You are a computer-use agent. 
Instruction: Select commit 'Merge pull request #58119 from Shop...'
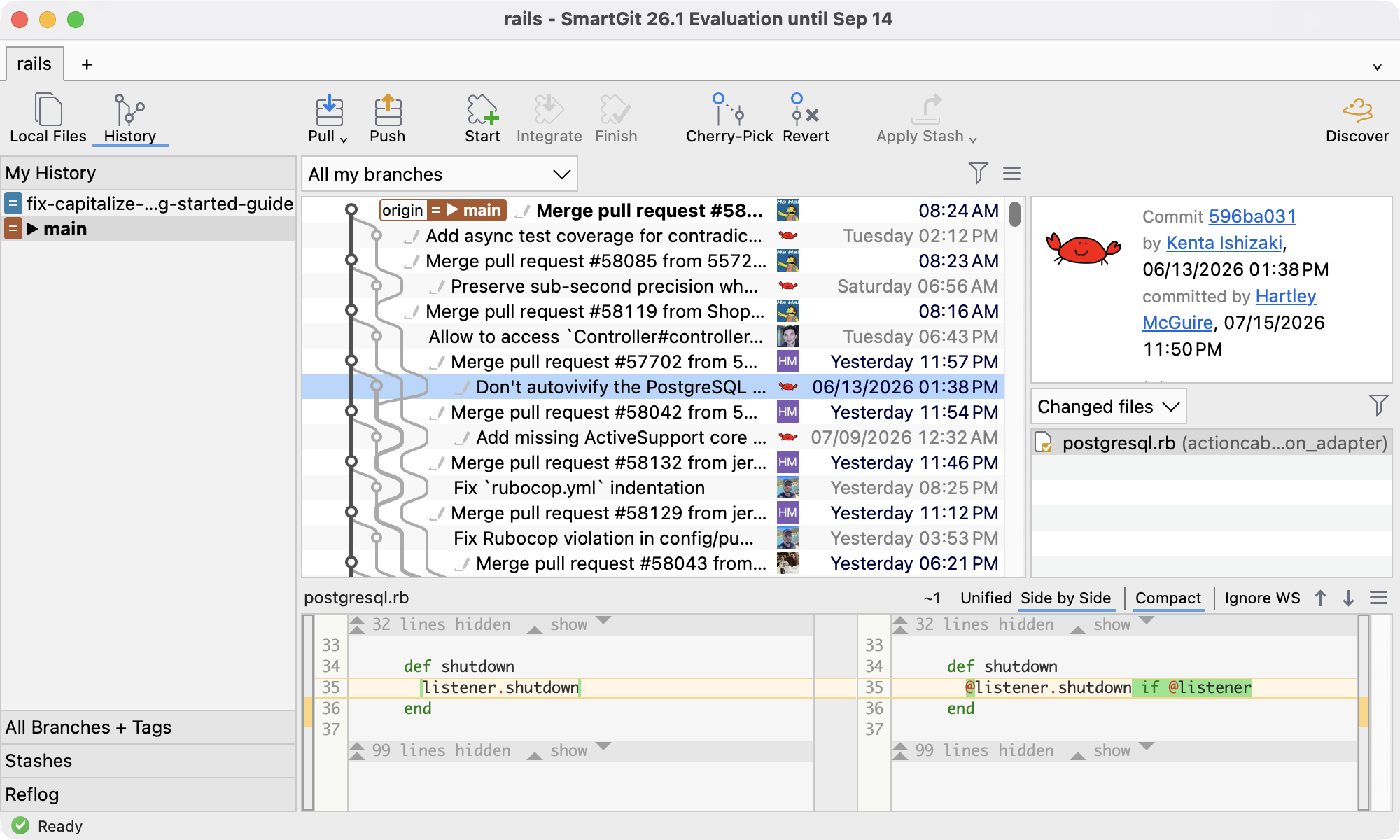(x=652, y=311)
